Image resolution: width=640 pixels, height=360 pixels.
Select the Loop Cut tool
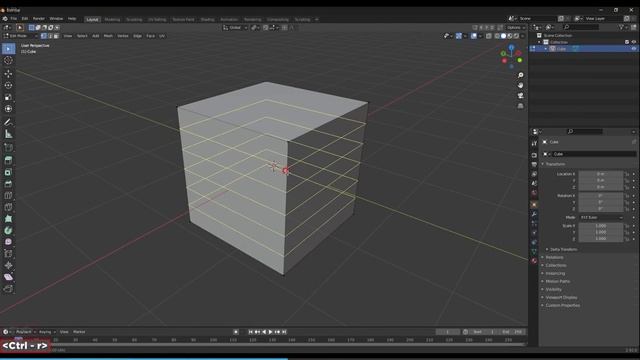tap(8, 195)
